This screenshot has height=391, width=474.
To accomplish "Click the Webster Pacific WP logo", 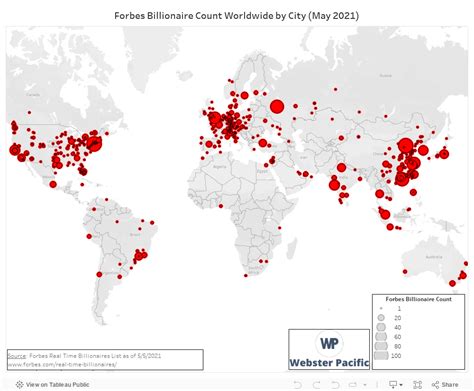I will click(x=329, y=343).
